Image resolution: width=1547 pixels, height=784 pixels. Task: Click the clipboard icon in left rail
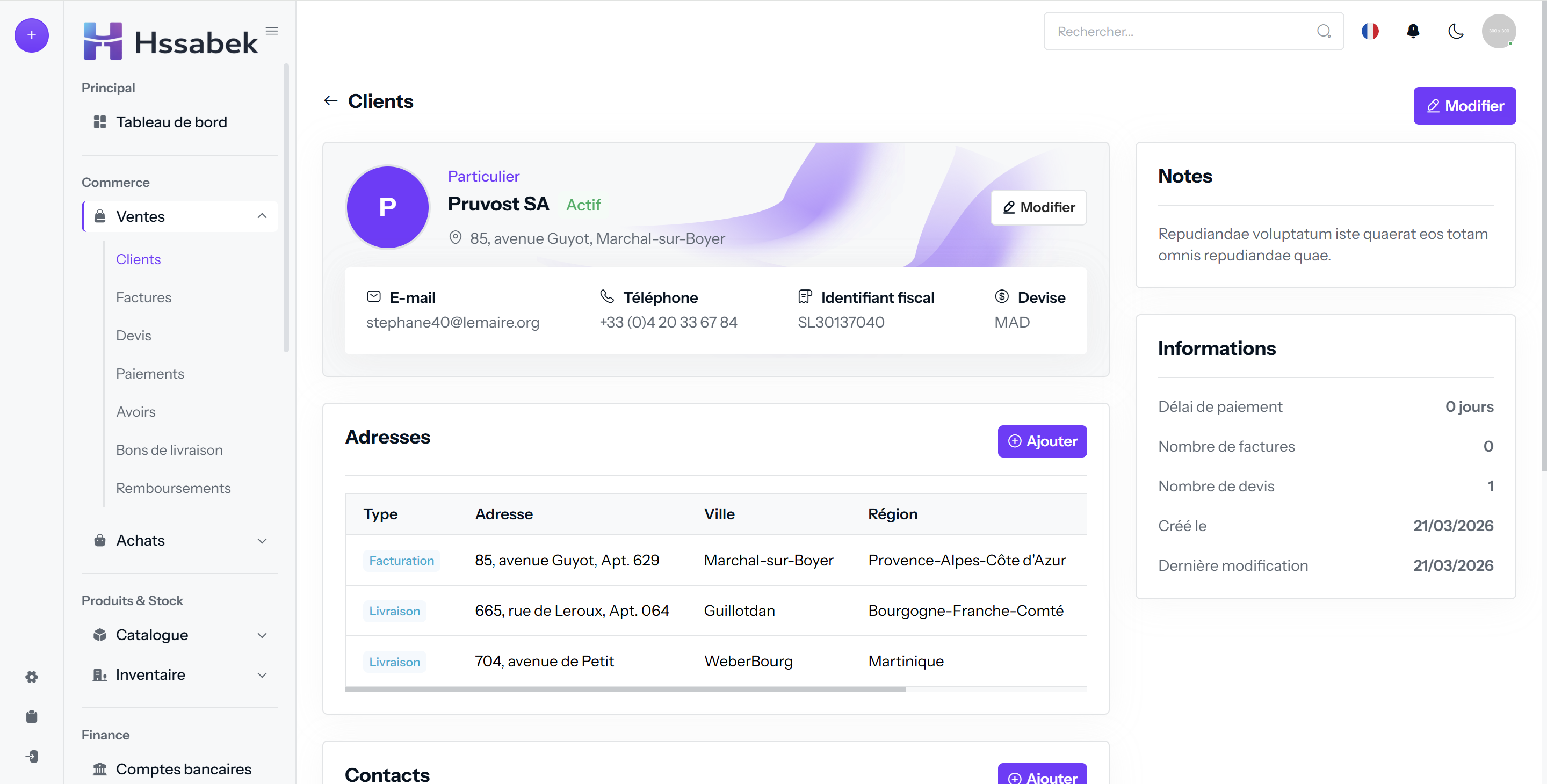coord(32,716)
